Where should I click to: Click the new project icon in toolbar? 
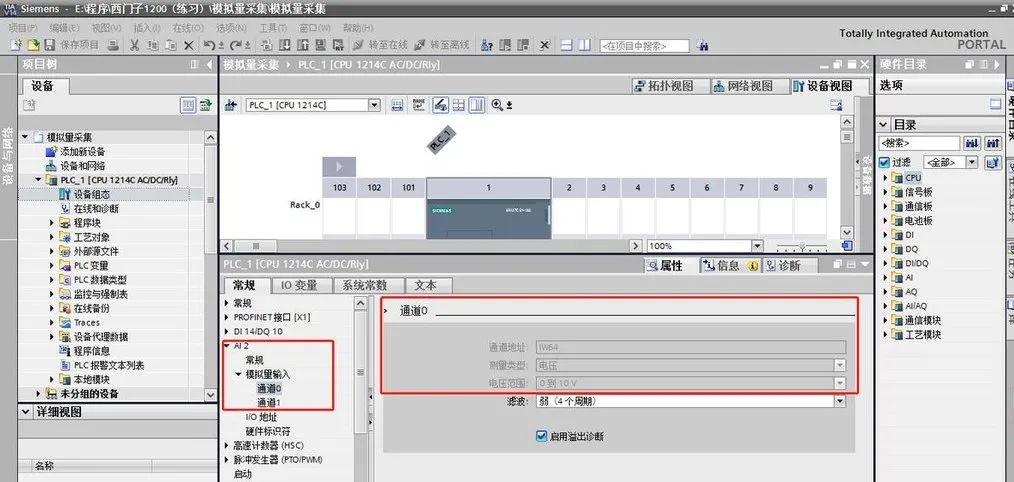point(17,45)
